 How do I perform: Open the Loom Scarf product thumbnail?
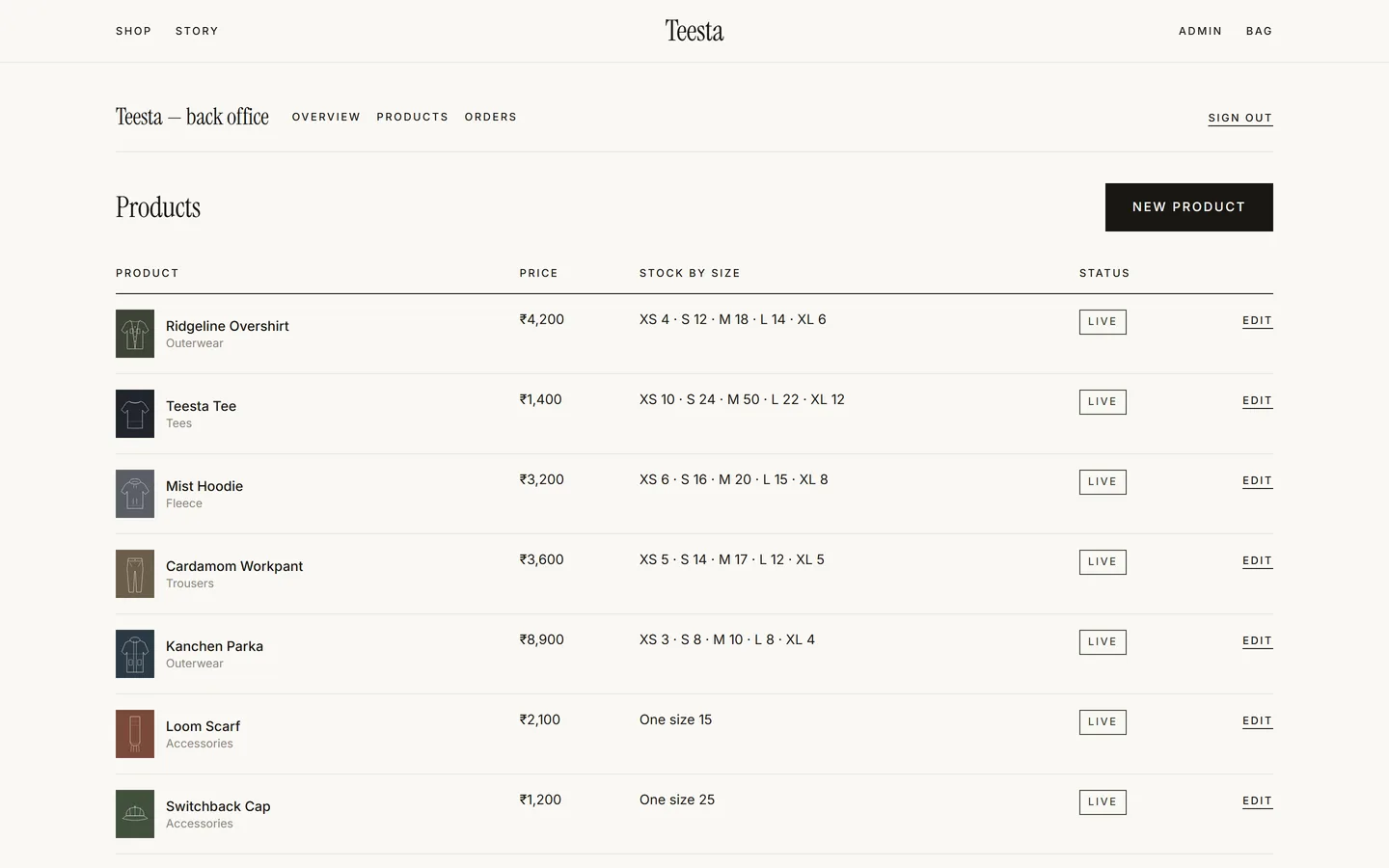click(x=135, y=734)
